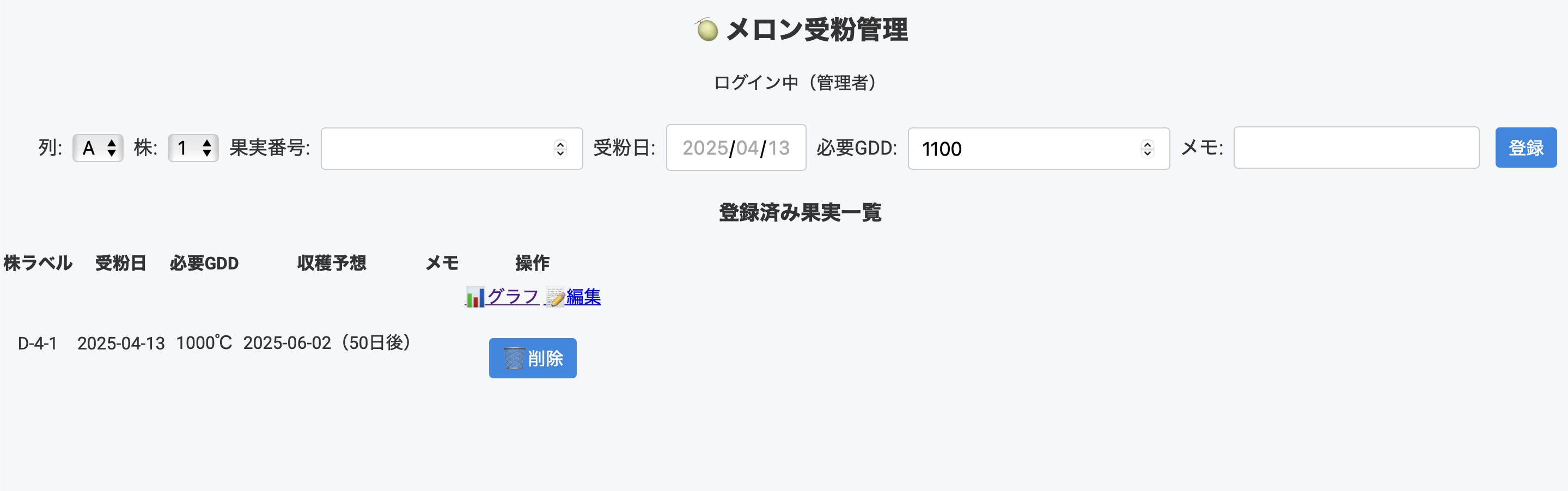This screenshot has width=1568, height=491.
Task: Open the 株 plant dropdown showing 1
Action: (x=193, y=148)
